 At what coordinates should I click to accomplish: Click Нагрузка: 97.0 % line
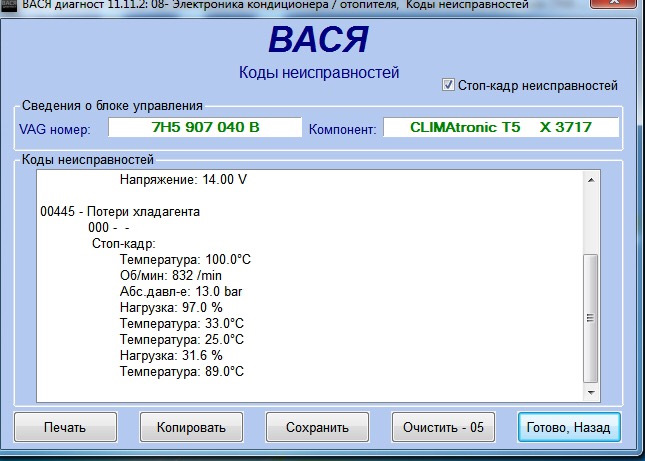(171, 308)
